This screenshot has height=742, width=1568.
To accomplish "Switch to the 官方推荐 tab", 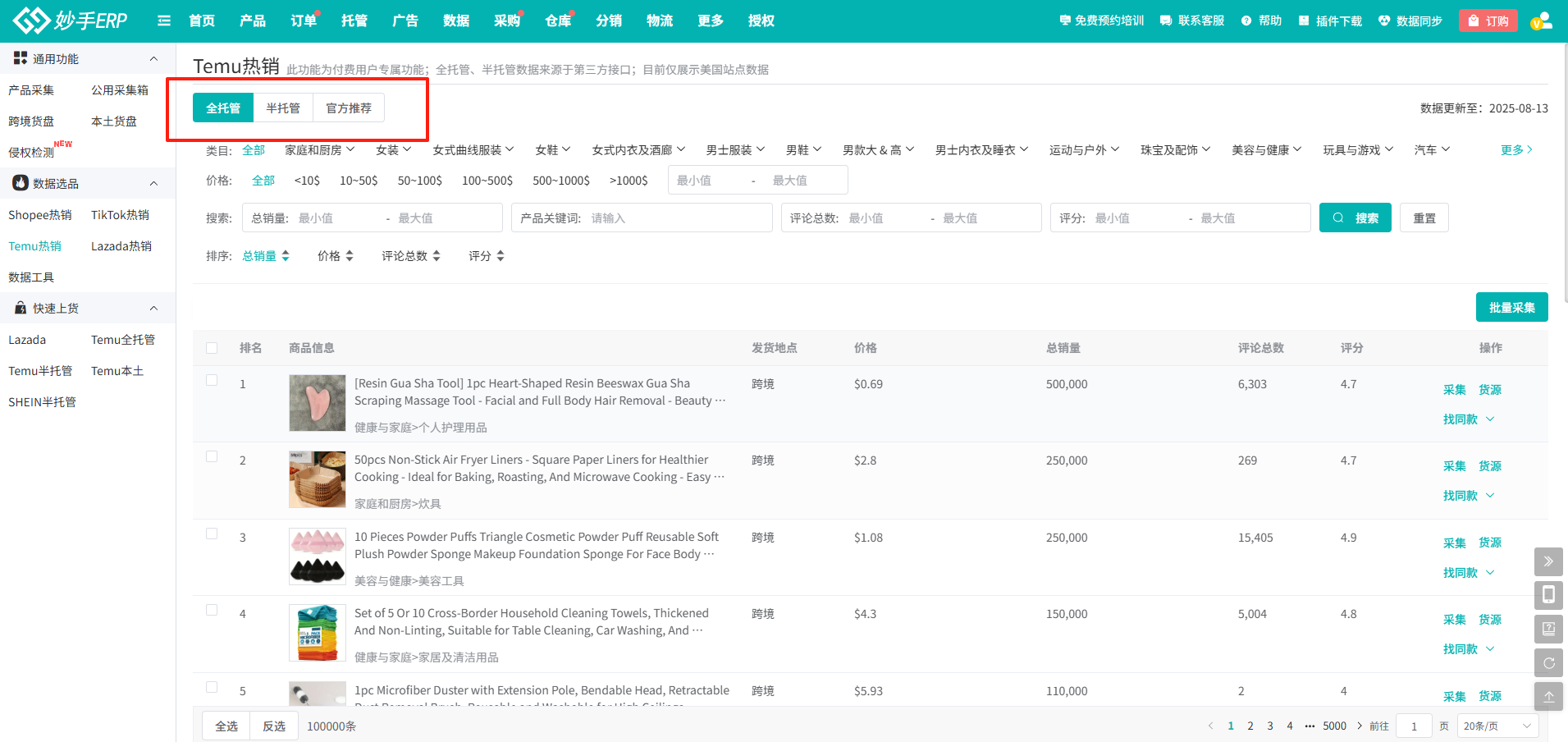I will tap(349, 108).
